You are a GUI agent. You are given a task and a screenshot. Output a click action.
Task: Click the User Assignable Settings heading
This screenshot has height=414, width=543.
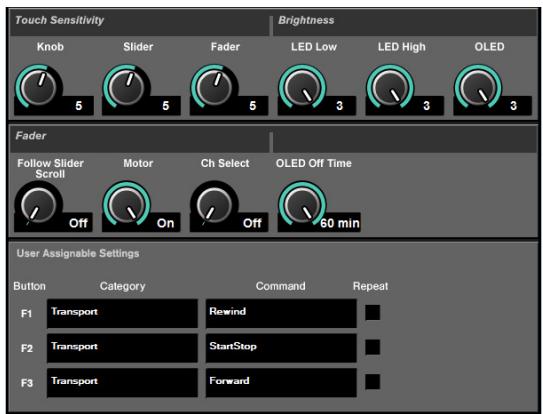click(78, 254)
